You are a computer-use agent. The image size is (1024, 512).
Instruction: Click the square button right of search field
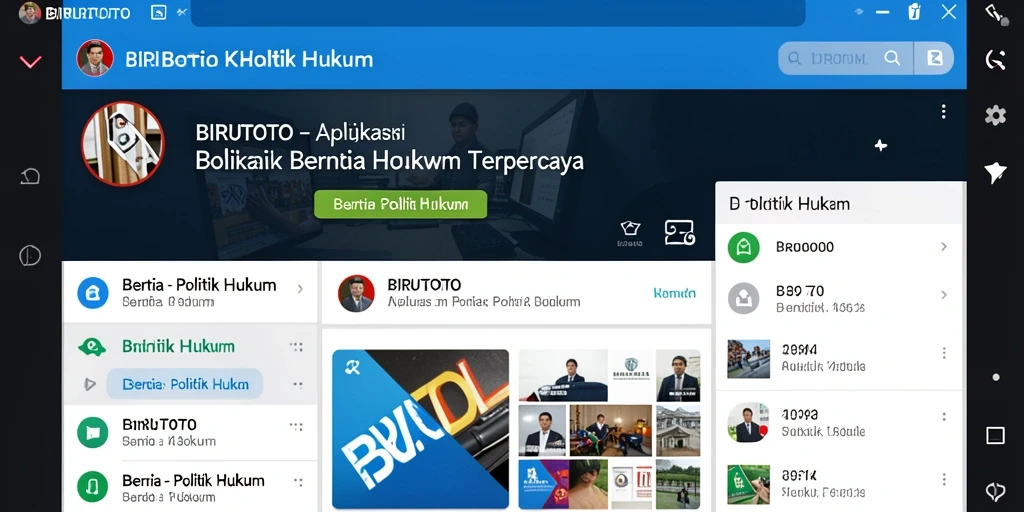pos(935,58)
